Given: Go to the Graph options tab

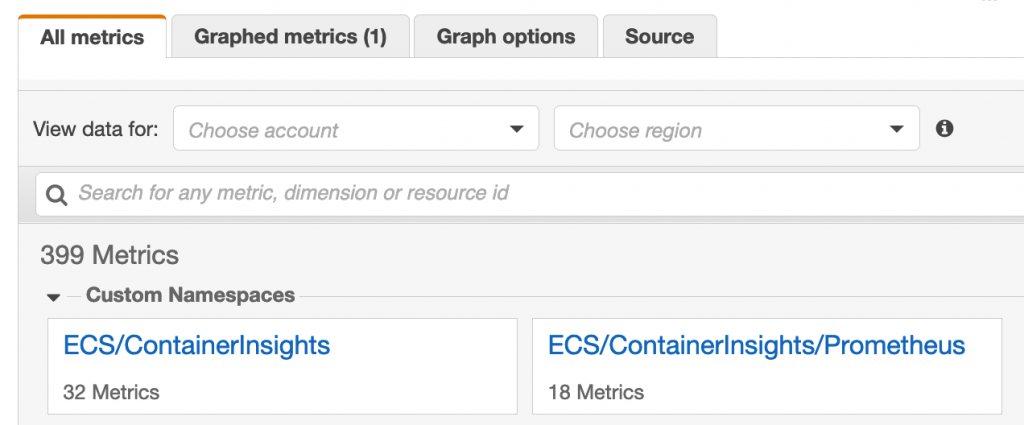Looking at the screenshot, I should pyautogui.click(x=506, y=37).
